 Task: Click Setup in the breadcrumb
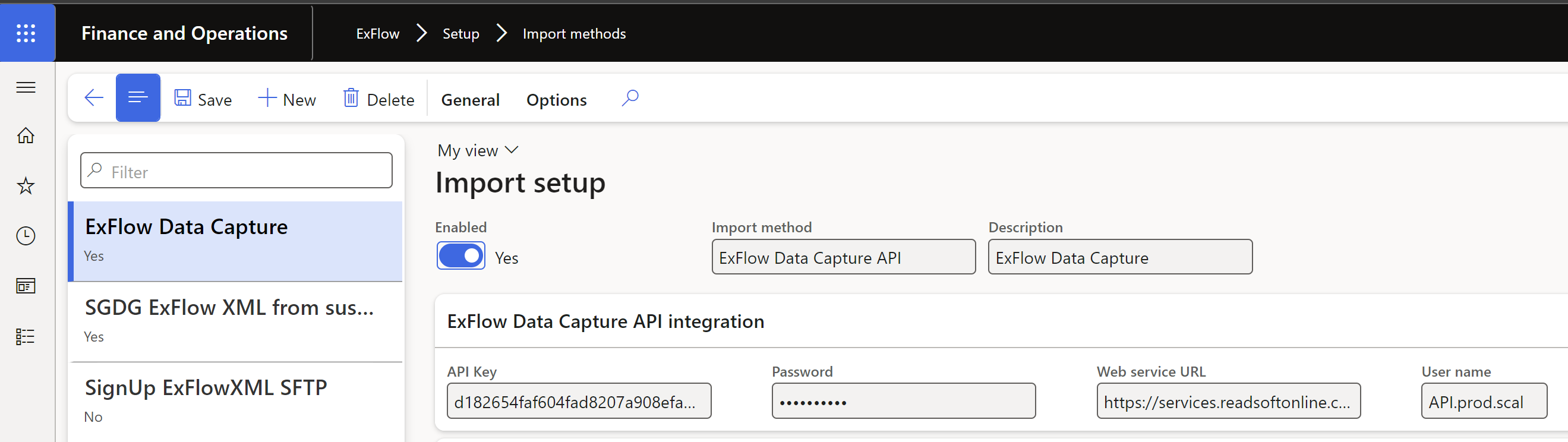tap(461, 33)
